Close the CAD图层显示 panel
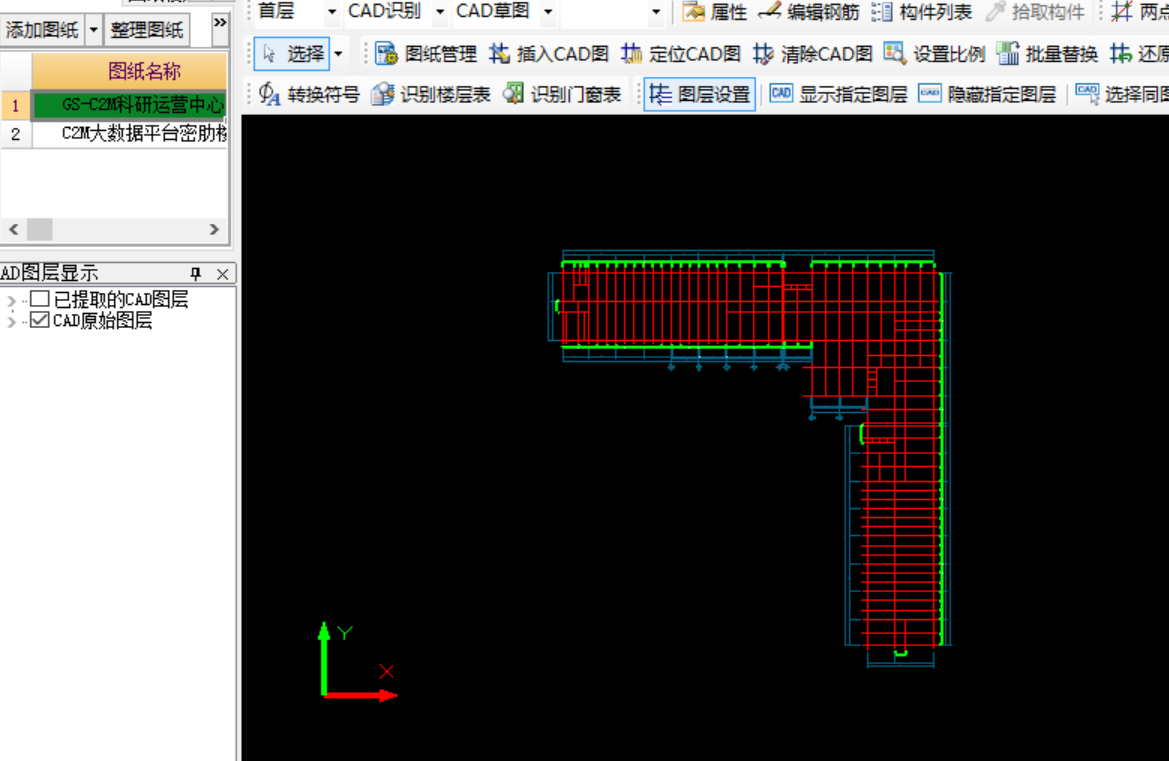1169x761 pixels. click(222, 274)
